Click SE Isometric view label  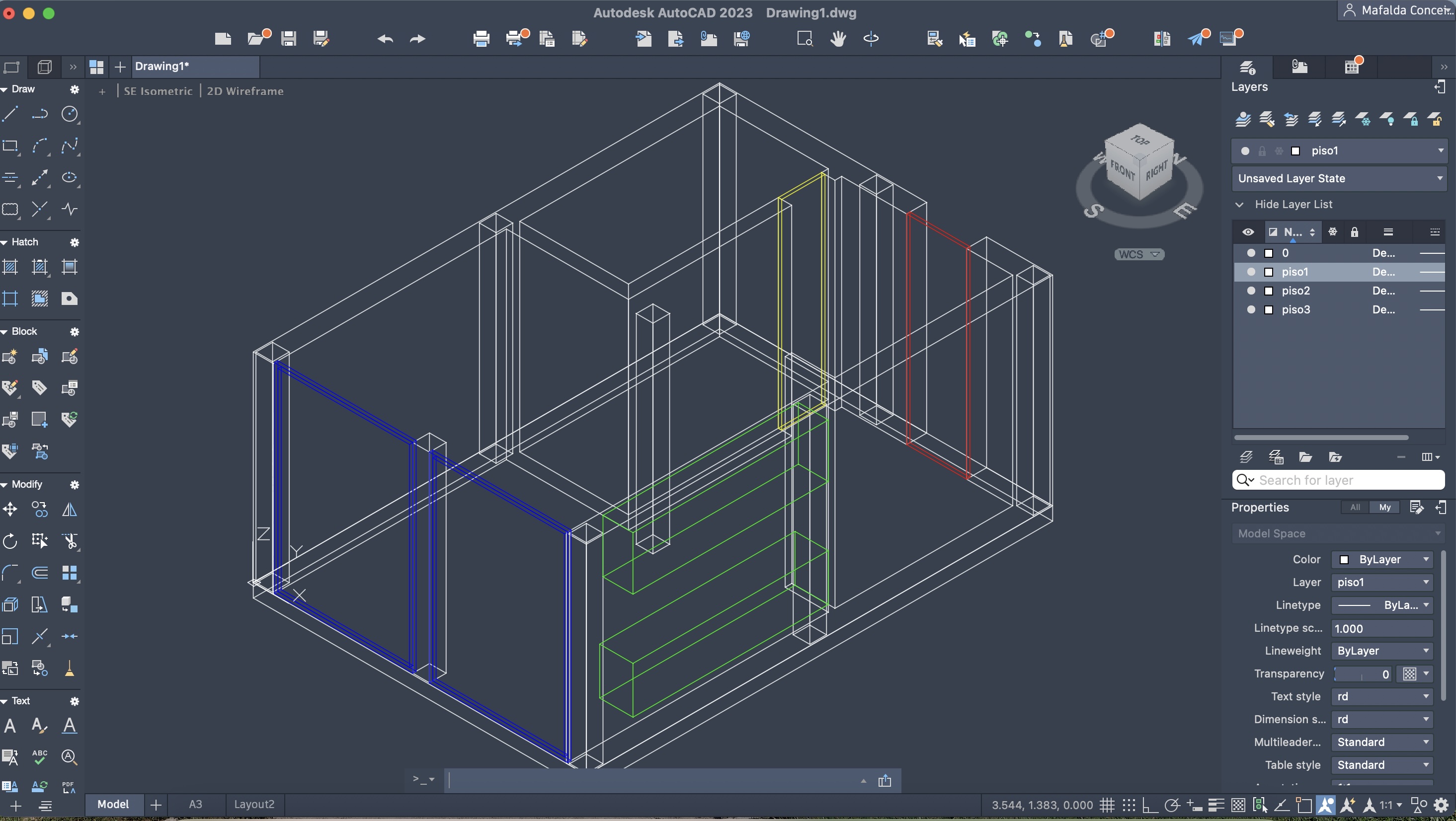pos(158,91)
